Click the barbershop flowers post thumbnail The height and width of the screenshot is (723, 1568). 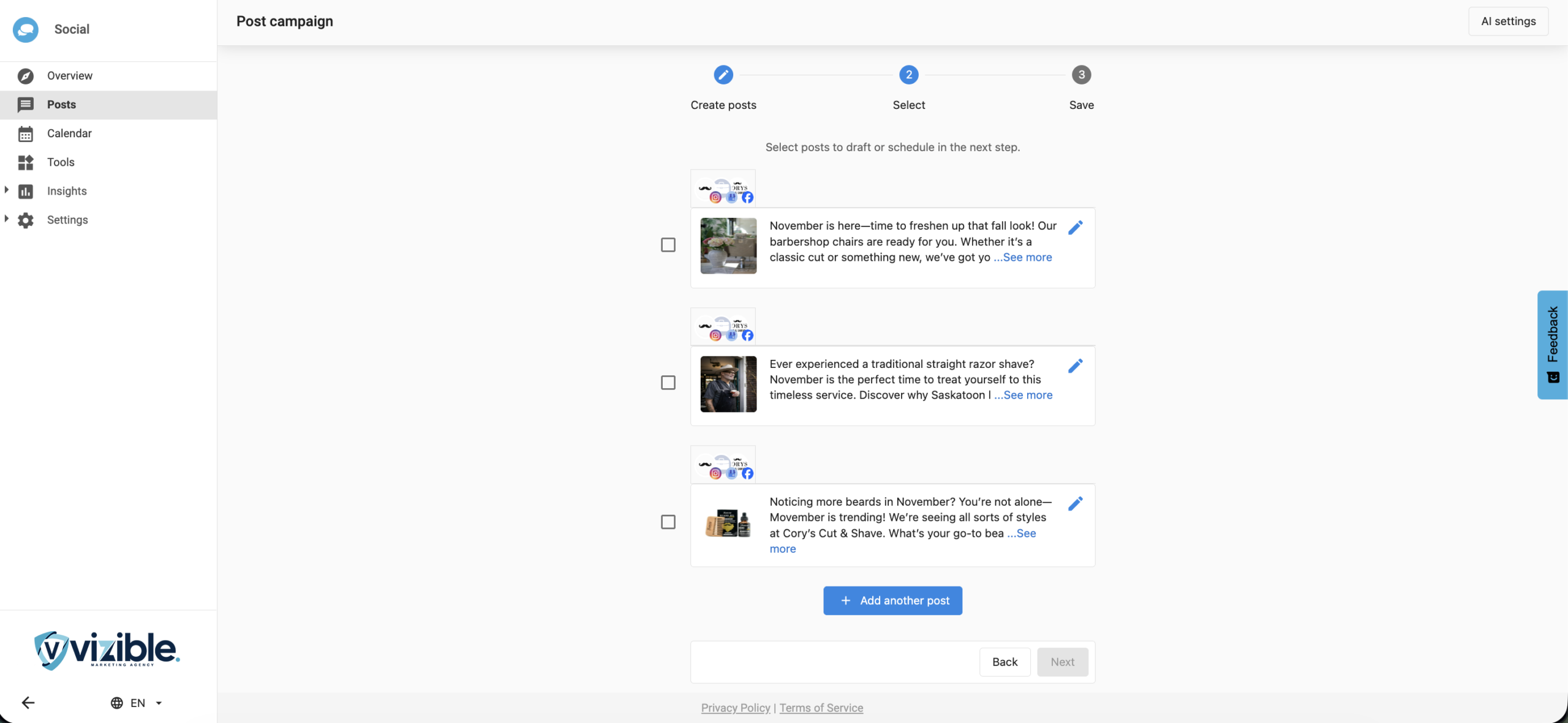tap(728, 245)
